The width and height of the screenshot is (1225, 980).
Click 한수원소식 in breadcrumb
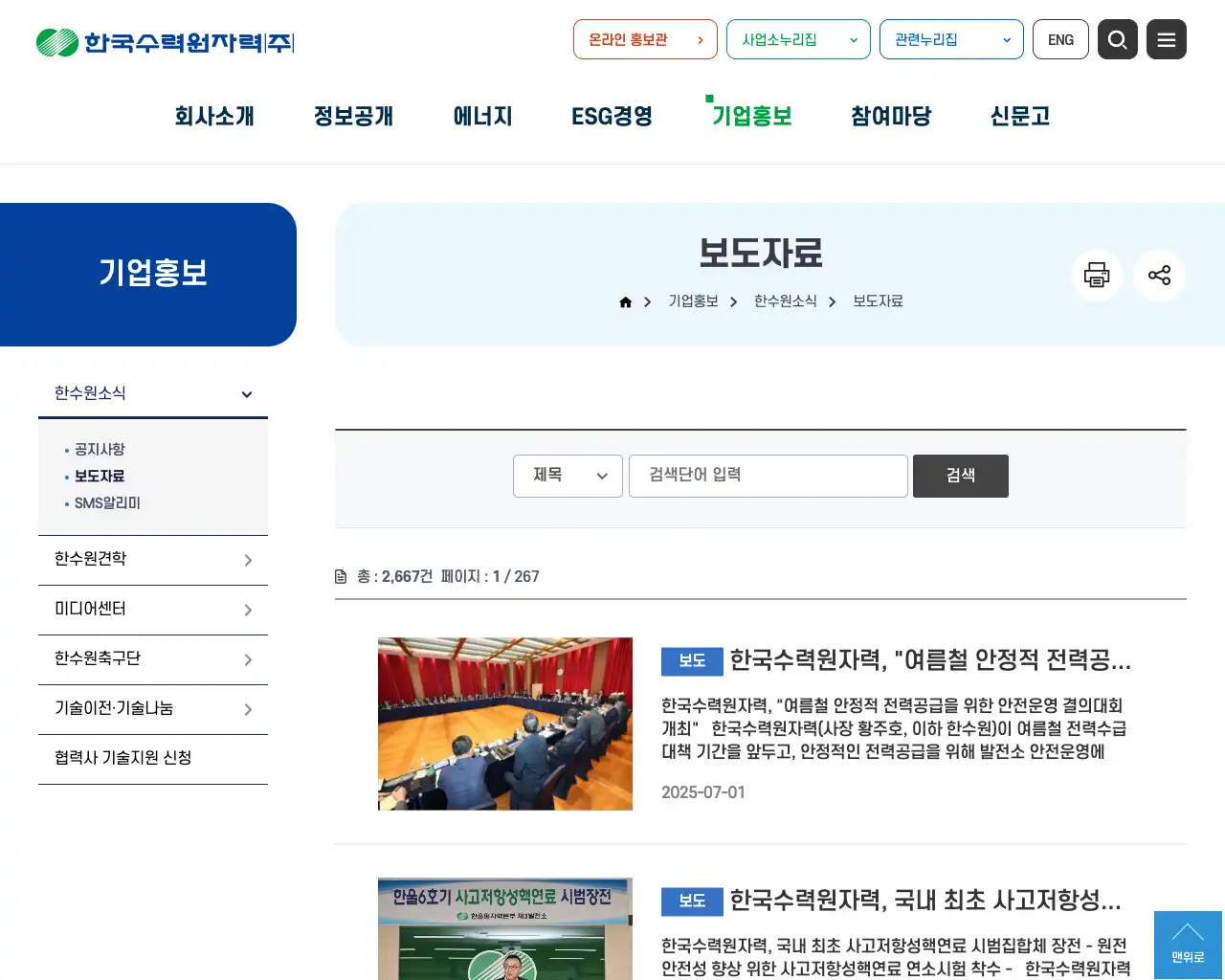[786, 301]
